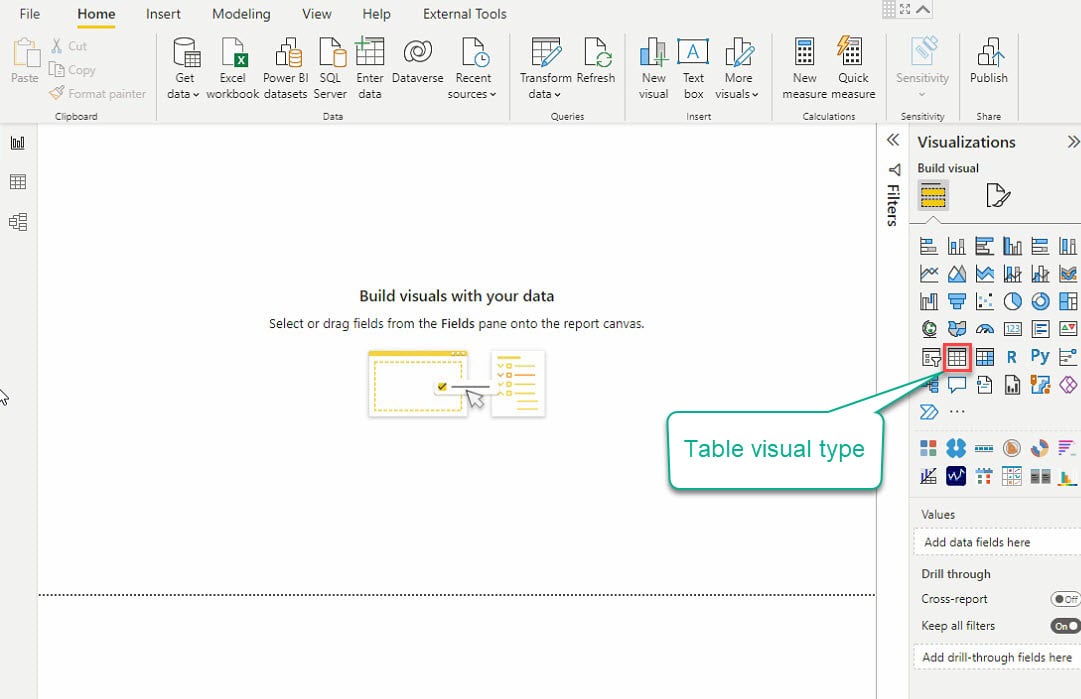Insert the Filled map visual
Image resolution: width=1081 pixels, height=699 pixels.
(956, 329)
